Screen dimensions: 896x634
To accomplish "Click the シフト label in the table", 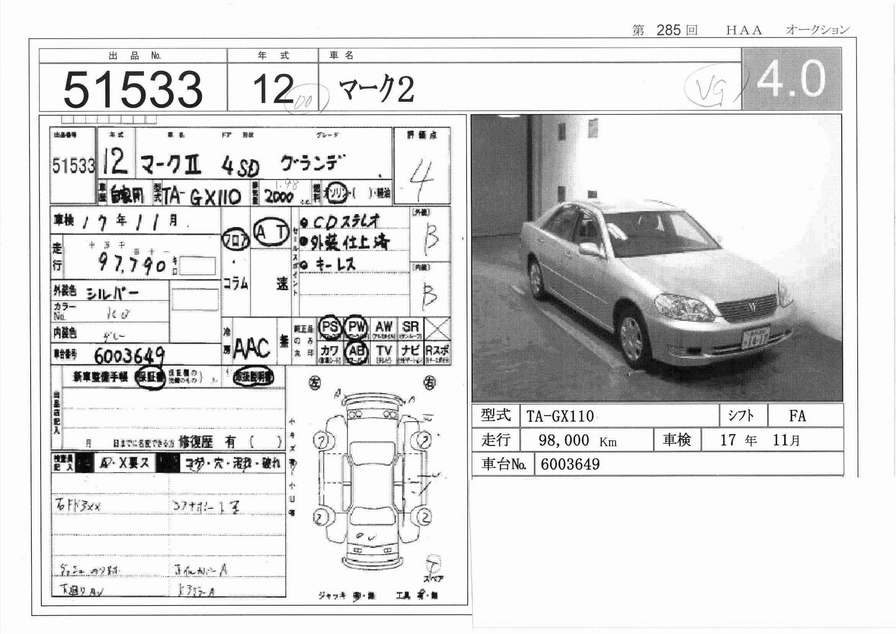I will click(741, 415).
